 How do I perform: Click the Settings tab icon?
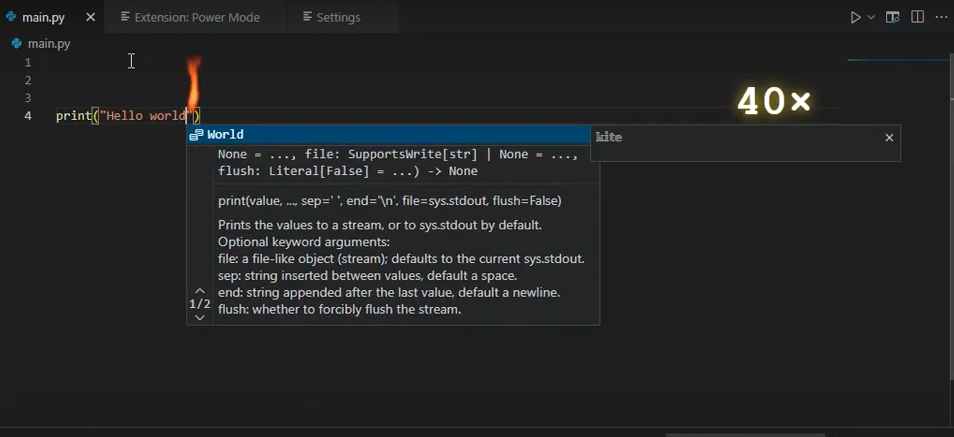[x=307, y=17]
